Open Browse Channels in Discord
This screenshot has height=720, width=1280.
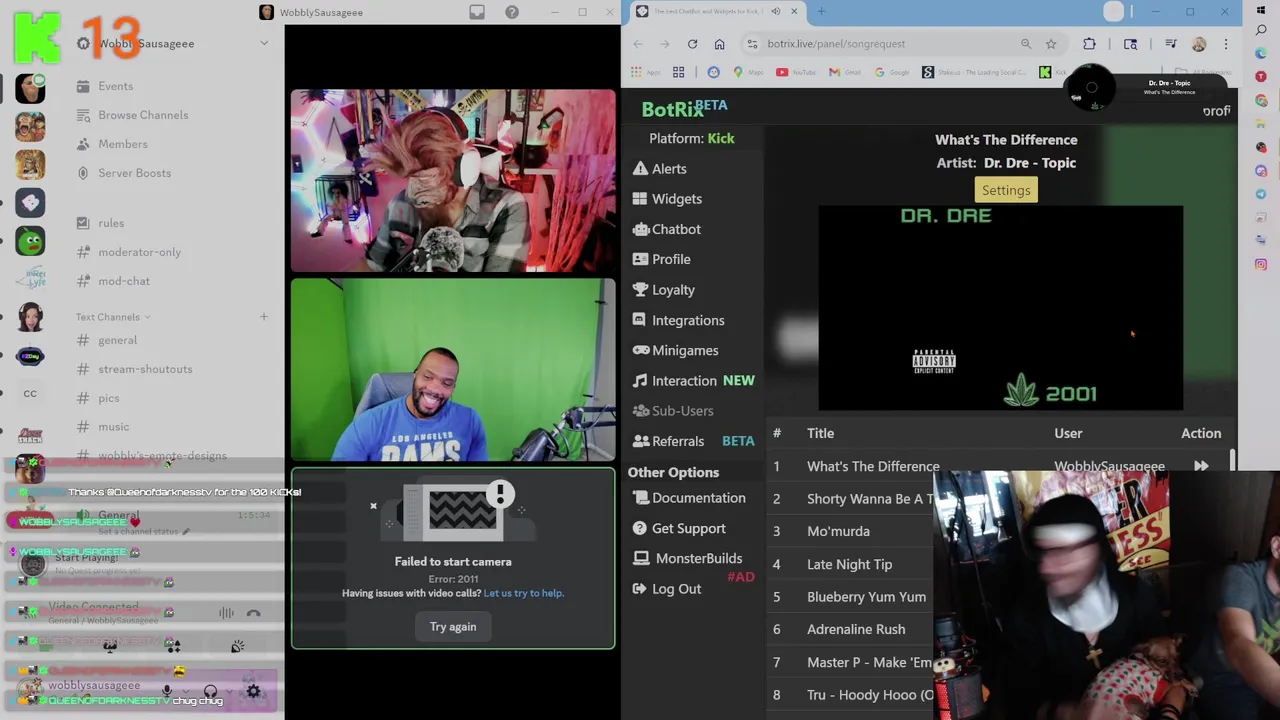click(x=132, y=115)
